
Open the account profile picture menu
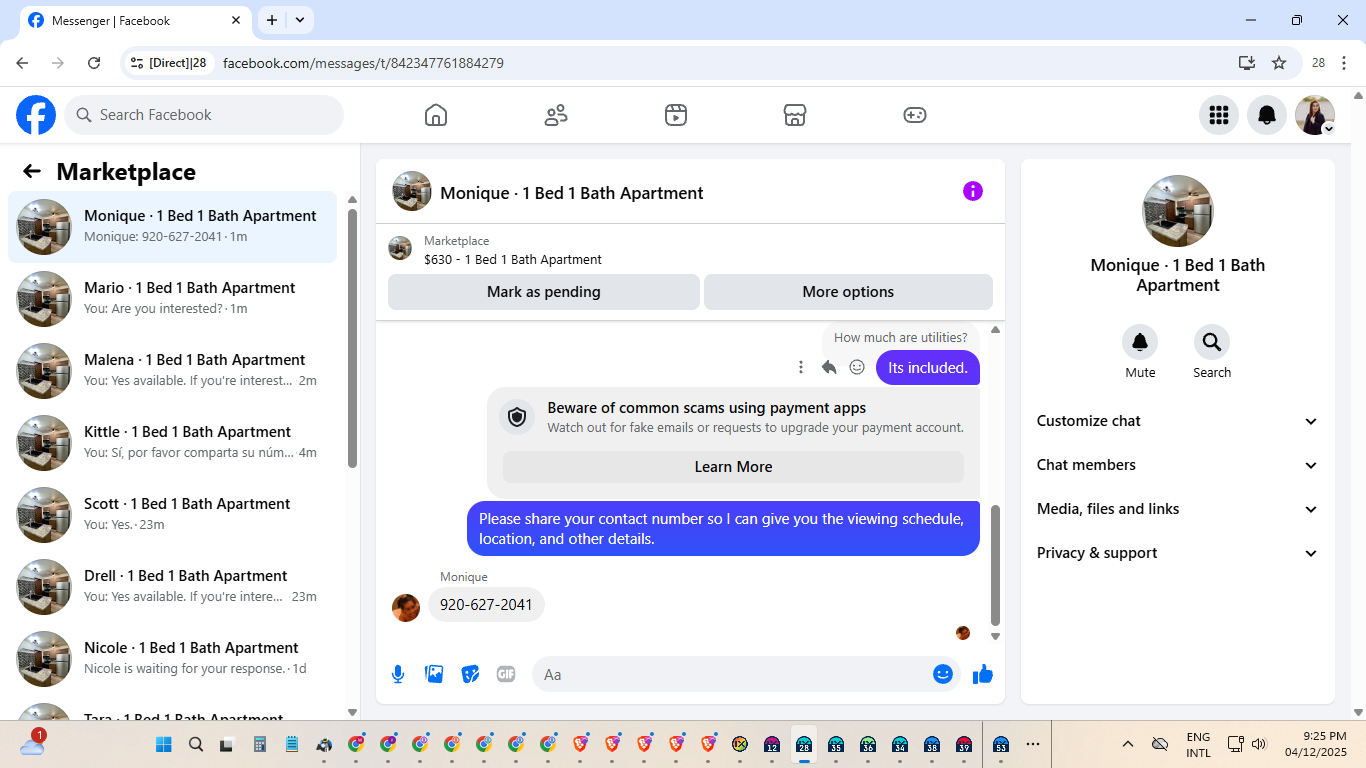[1315, 115]
